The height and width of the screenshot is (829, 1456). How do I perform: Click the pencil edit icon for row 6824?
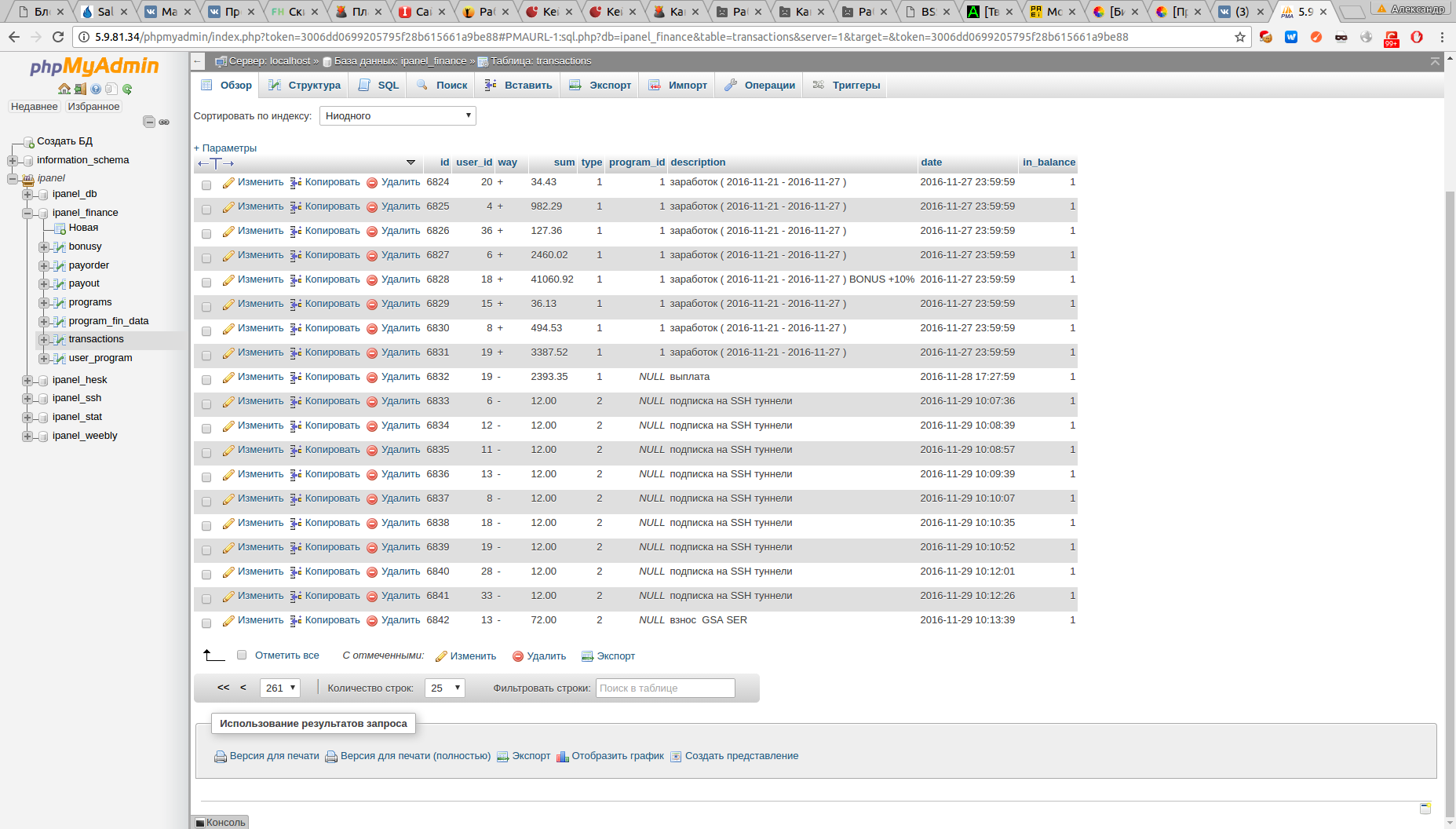(x=228, y=183)
